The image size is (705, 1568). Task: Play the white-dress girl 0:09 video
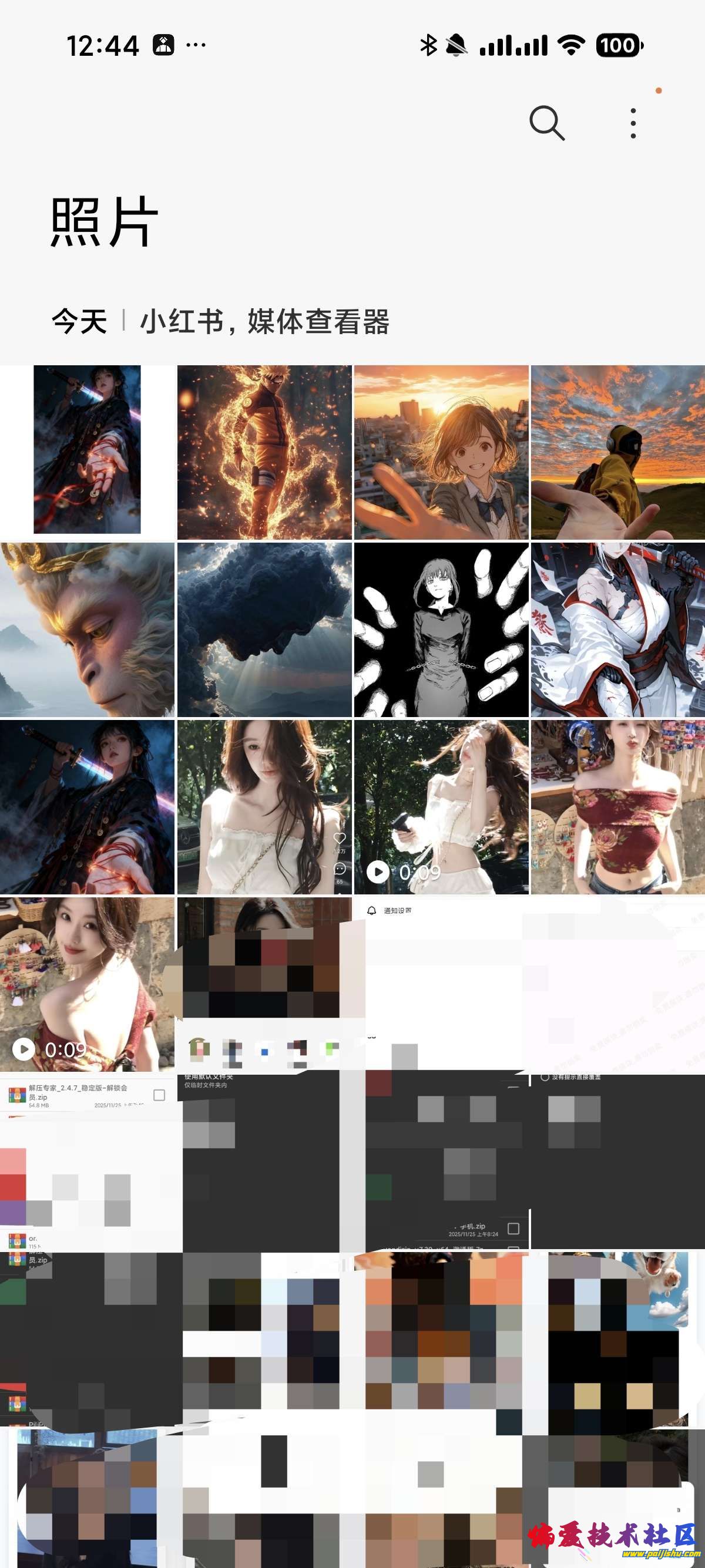pyautogui.click(x=441, y=806)
